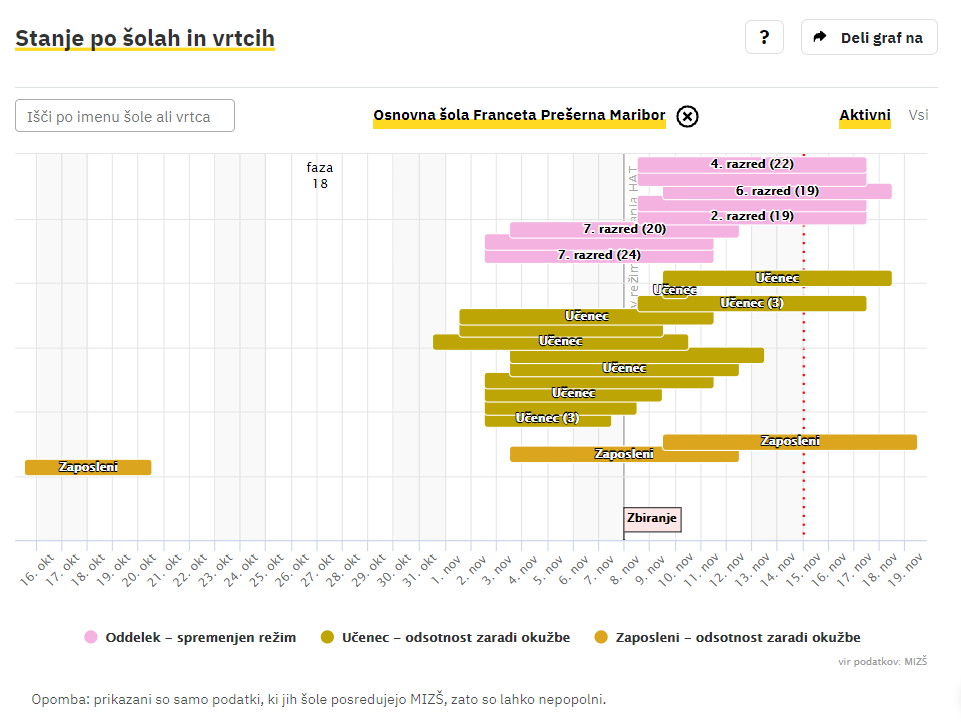
Task: Toggle Oddelek – spremenjen režim legend entry
Action: click(200, 637)
